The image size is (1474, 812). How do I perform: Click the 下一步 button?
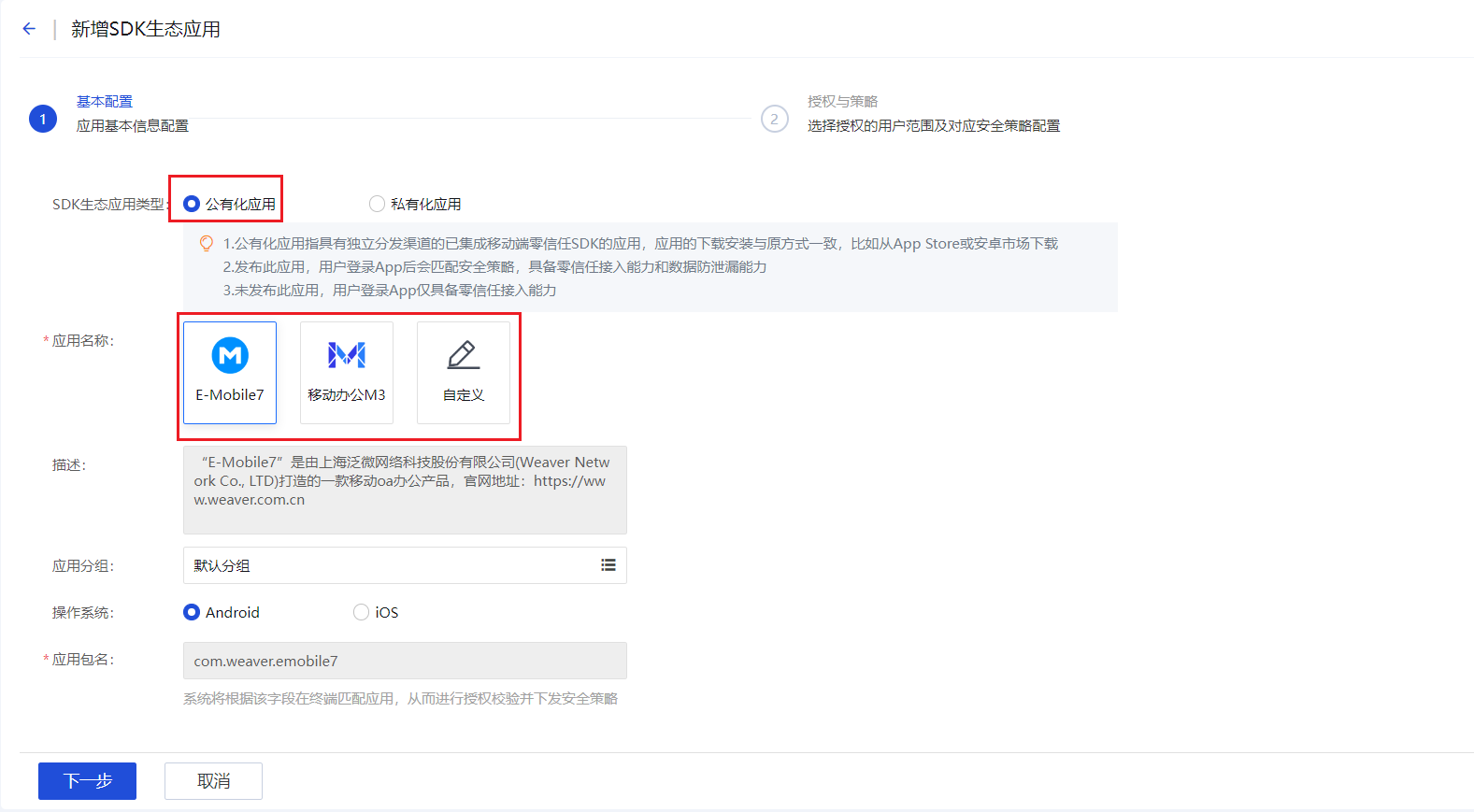(x=87, y=781)
